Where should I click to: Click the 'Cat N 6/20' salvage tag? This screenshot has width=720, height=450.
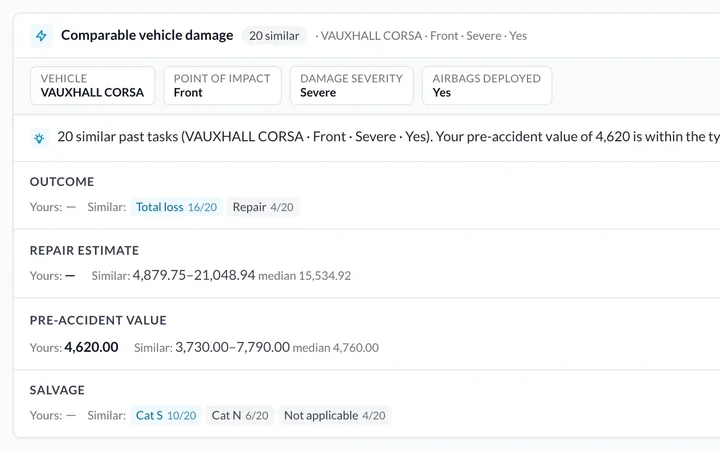click(x=240, y=416)
